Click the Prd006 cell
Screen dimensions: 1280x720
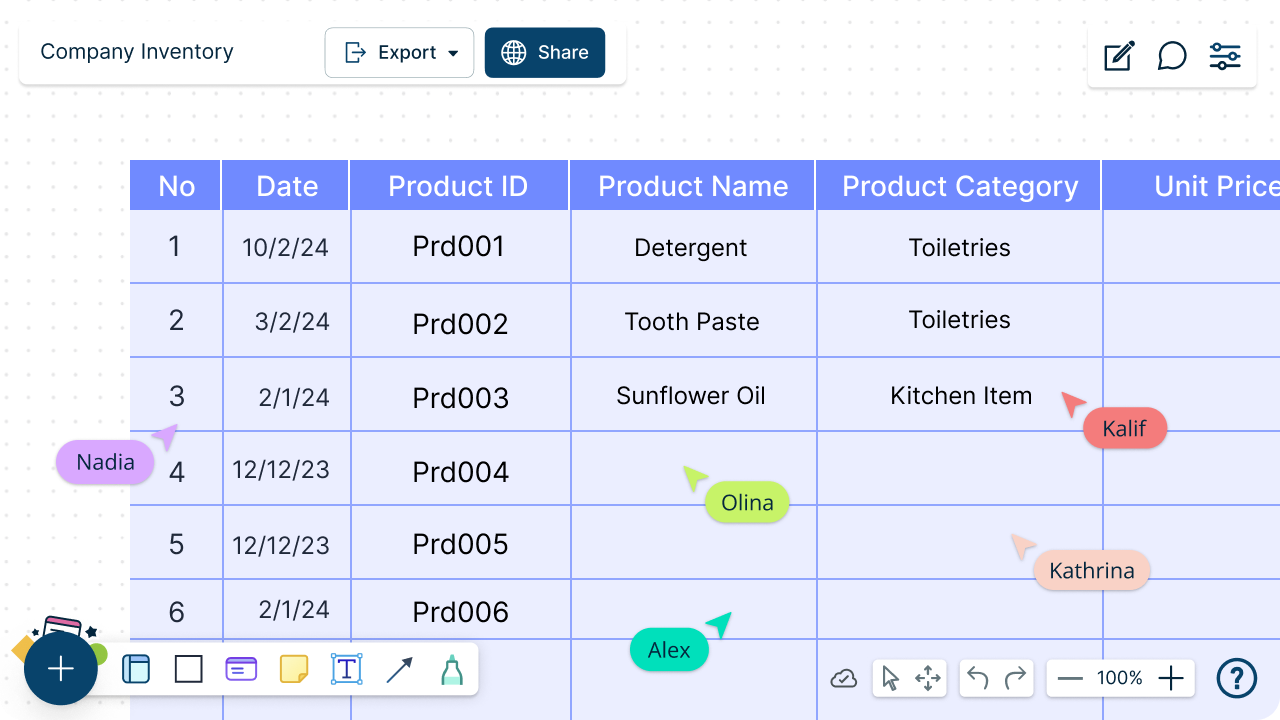pyautogui.click(x=460, y=611)
